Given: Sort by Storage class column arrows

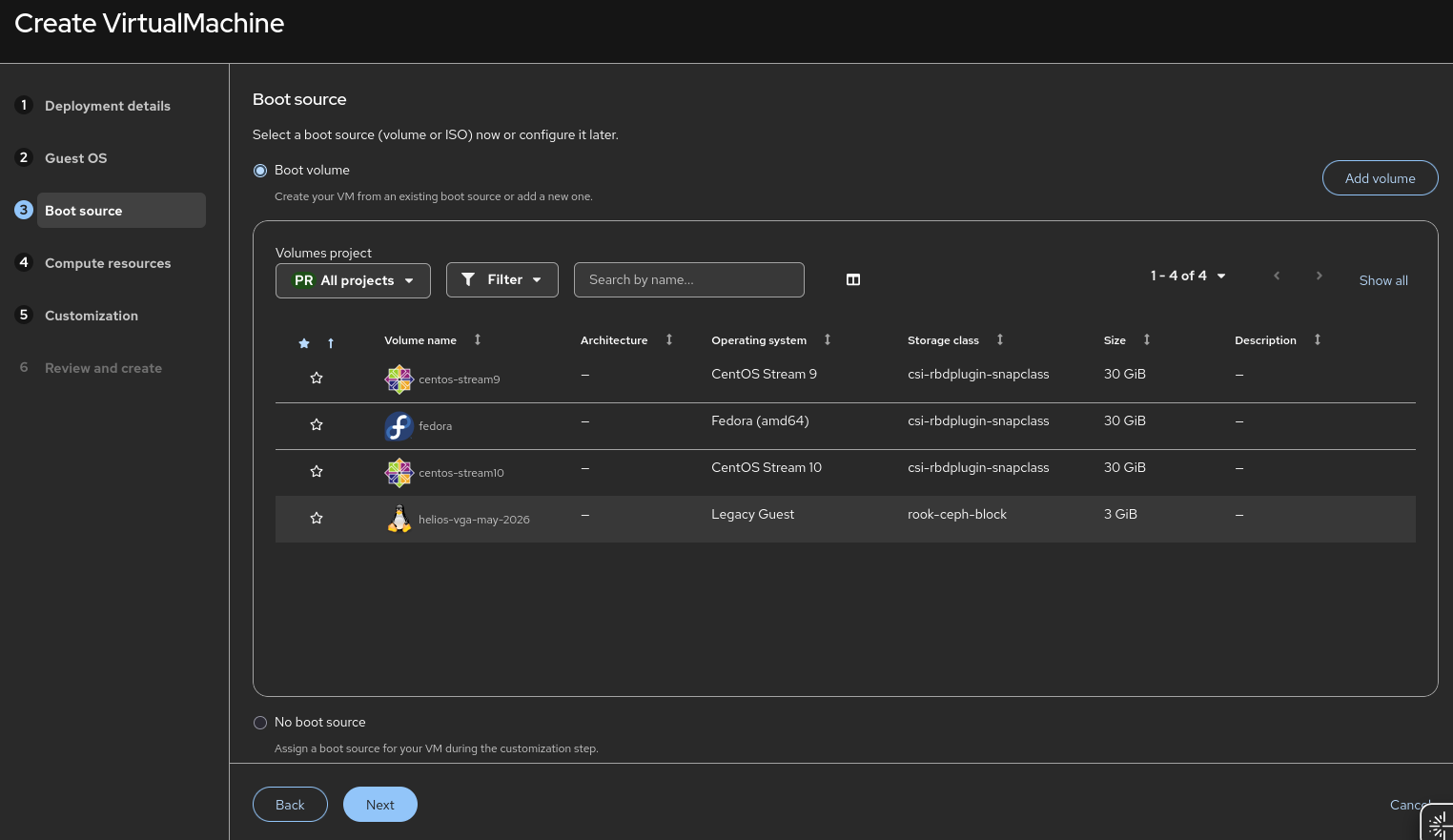Looking at the screenshot, I should [x=1000, y=340].
